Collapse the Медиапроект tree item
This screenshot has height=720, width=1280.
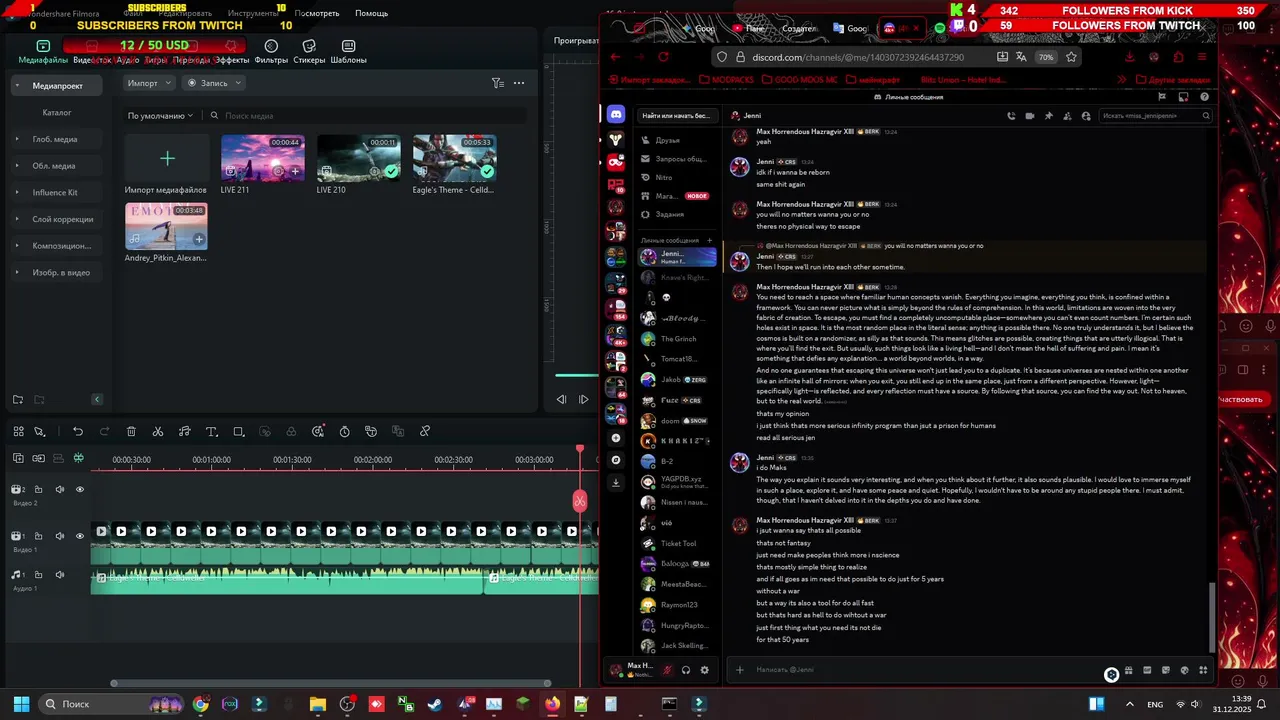[17, 86]
